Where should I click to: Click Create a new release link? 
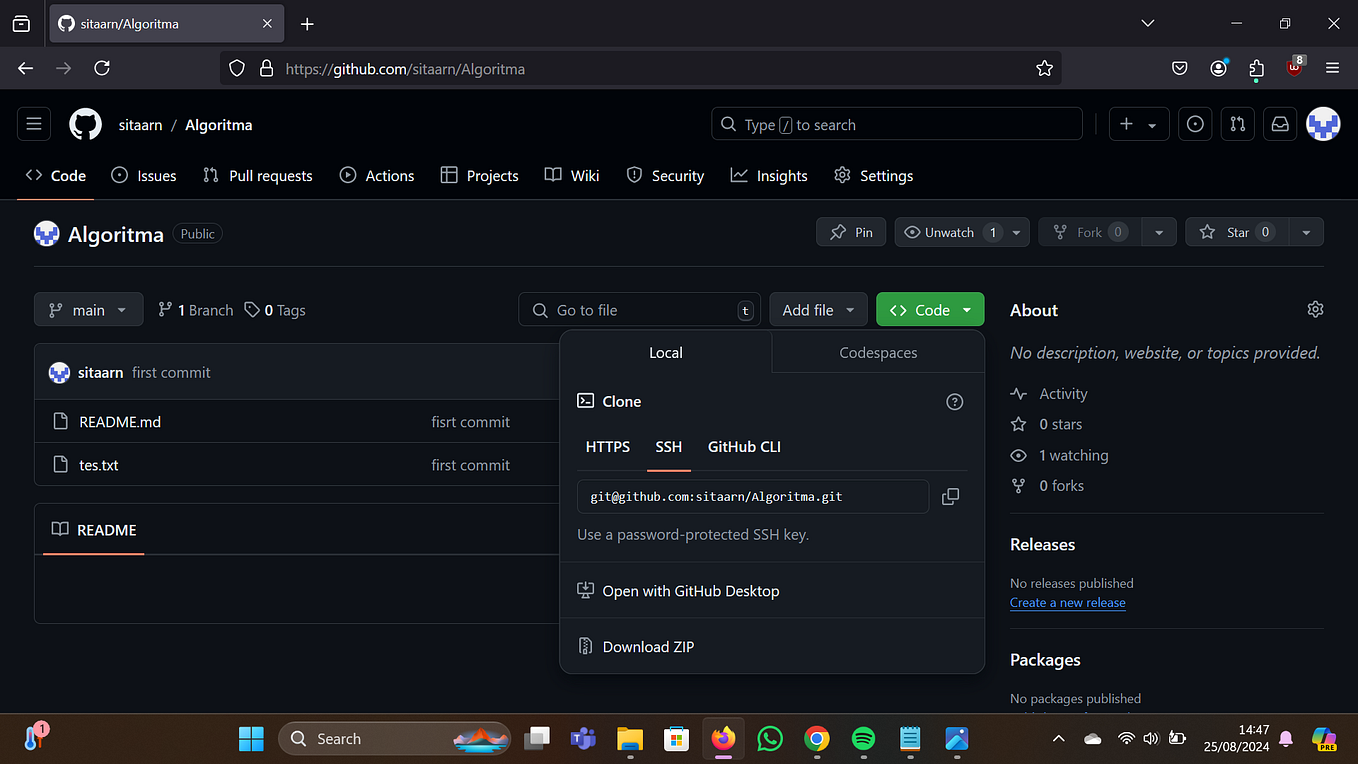[1067, 602]
